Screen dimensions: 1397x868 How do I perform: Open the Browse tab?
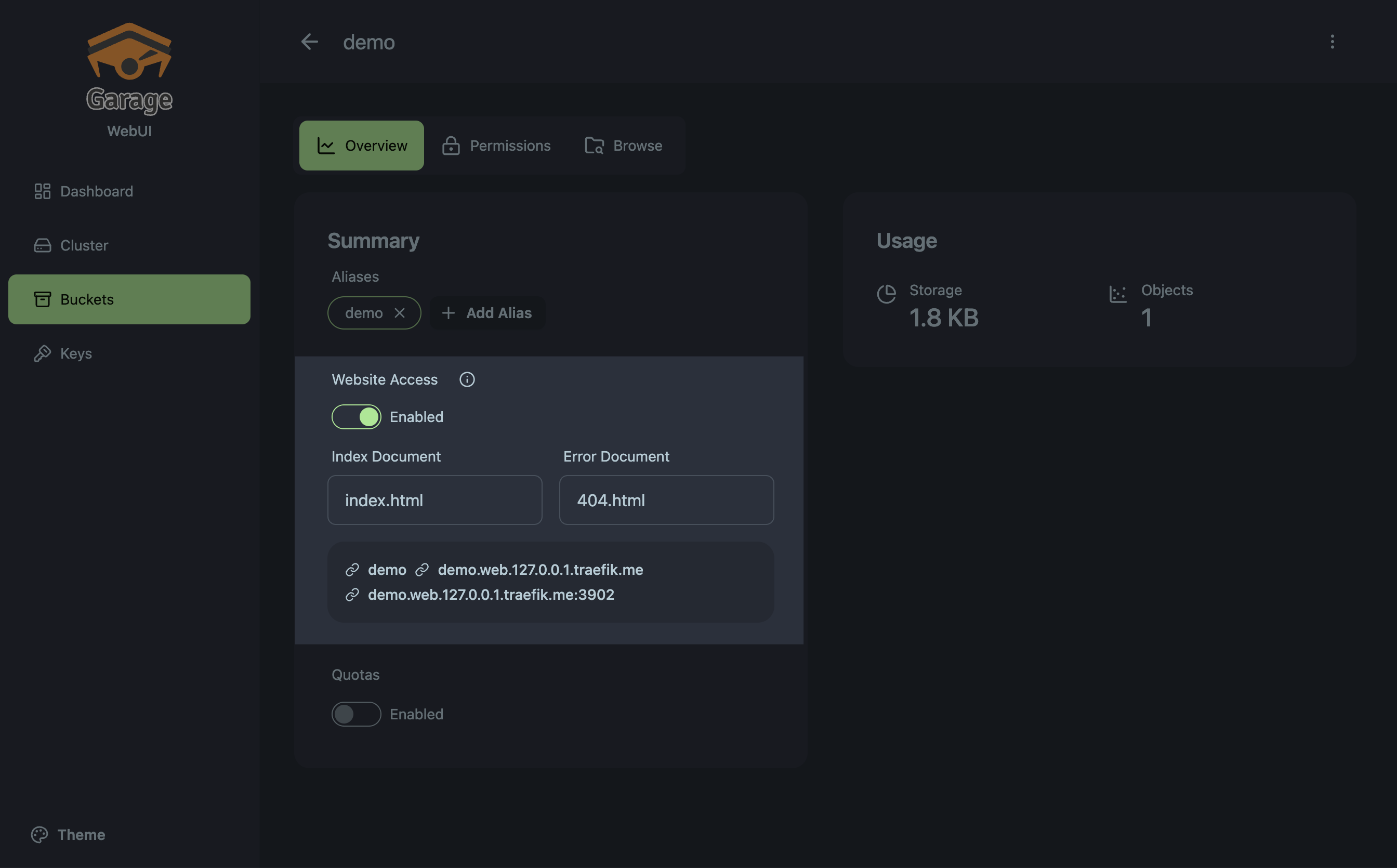coord(623,146)
